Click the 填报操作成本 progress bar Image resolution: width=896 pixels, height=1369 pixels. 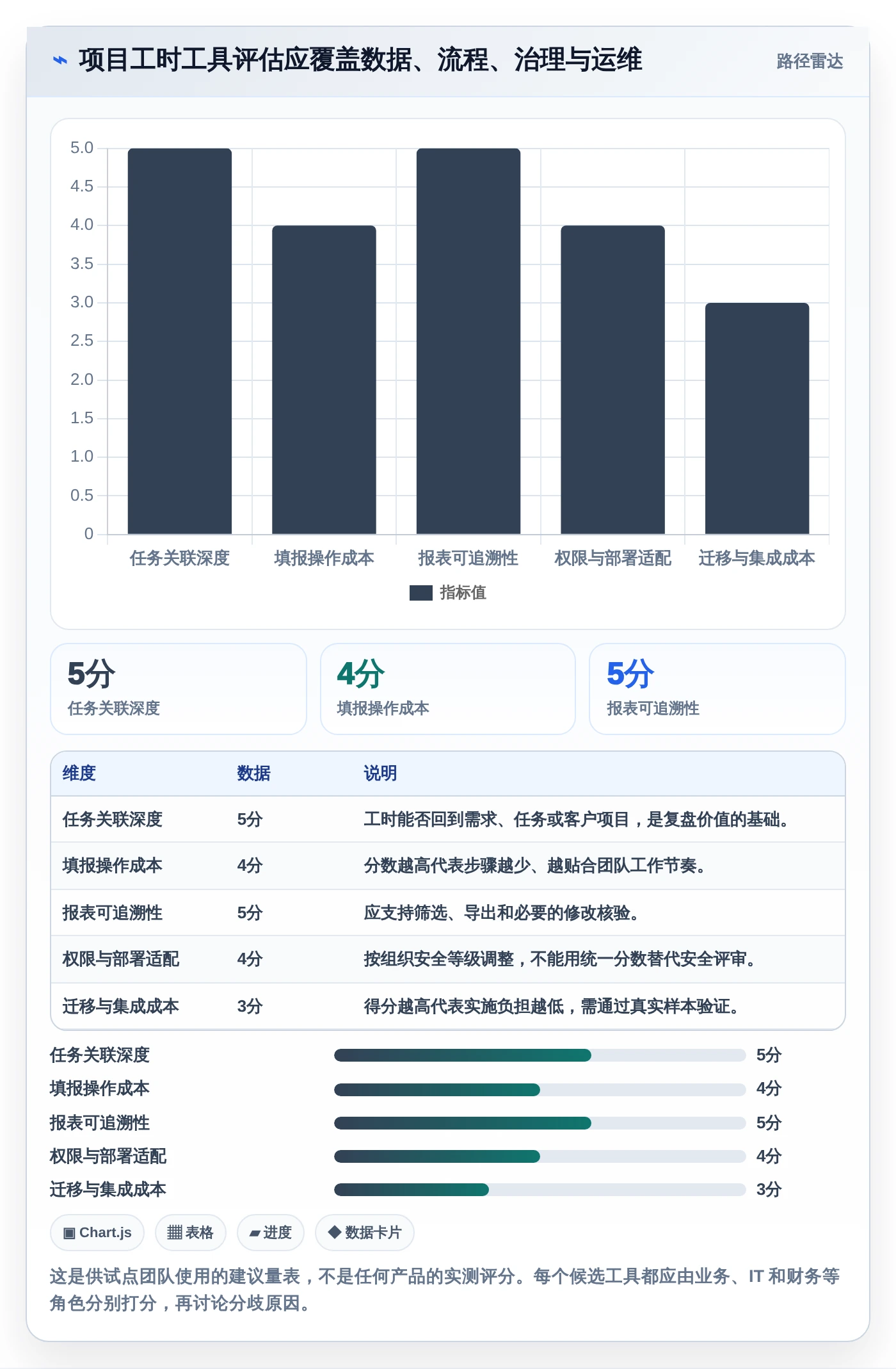pos(540,1089)
